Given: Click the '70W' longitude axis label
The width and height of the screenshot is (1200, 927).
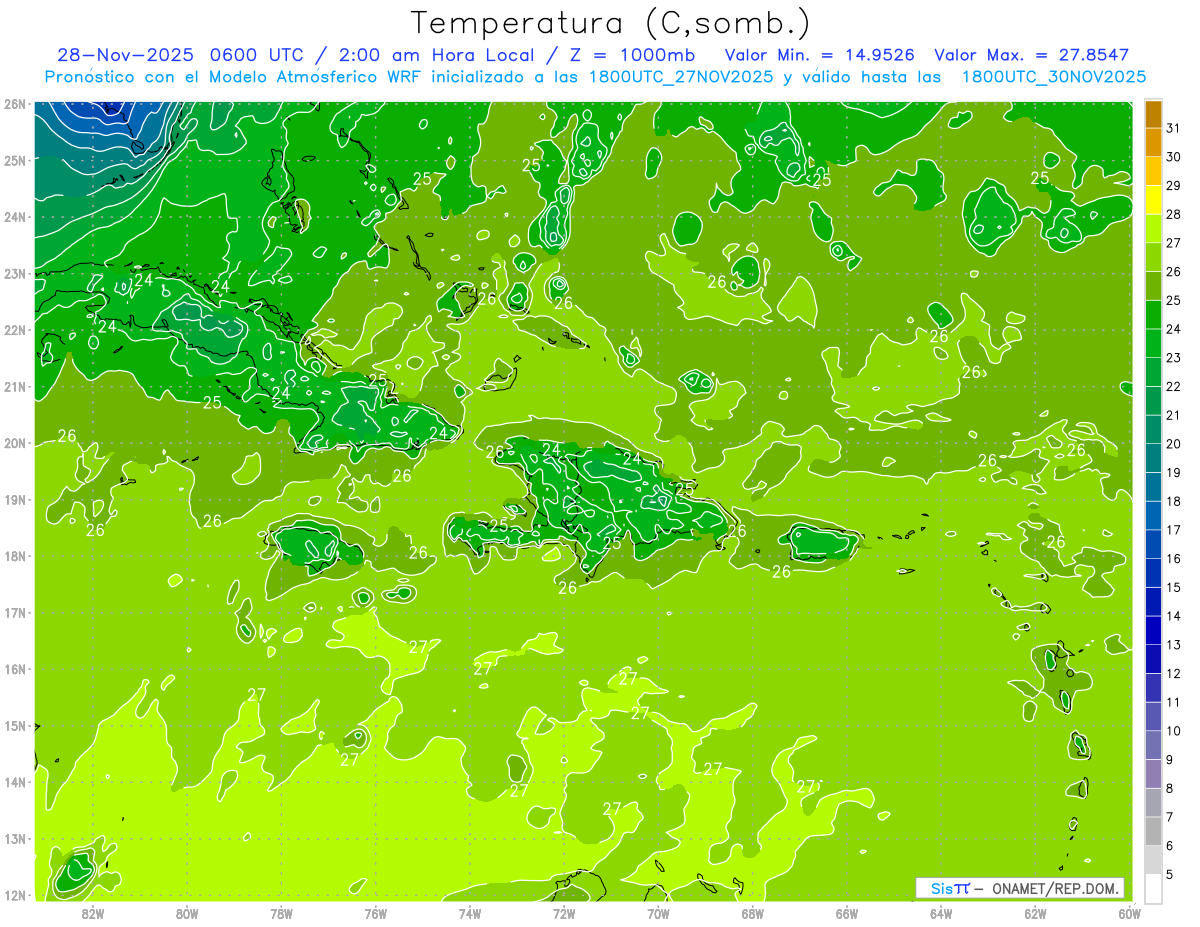Looking at the screenshot, I should click(x=658, y=913).
